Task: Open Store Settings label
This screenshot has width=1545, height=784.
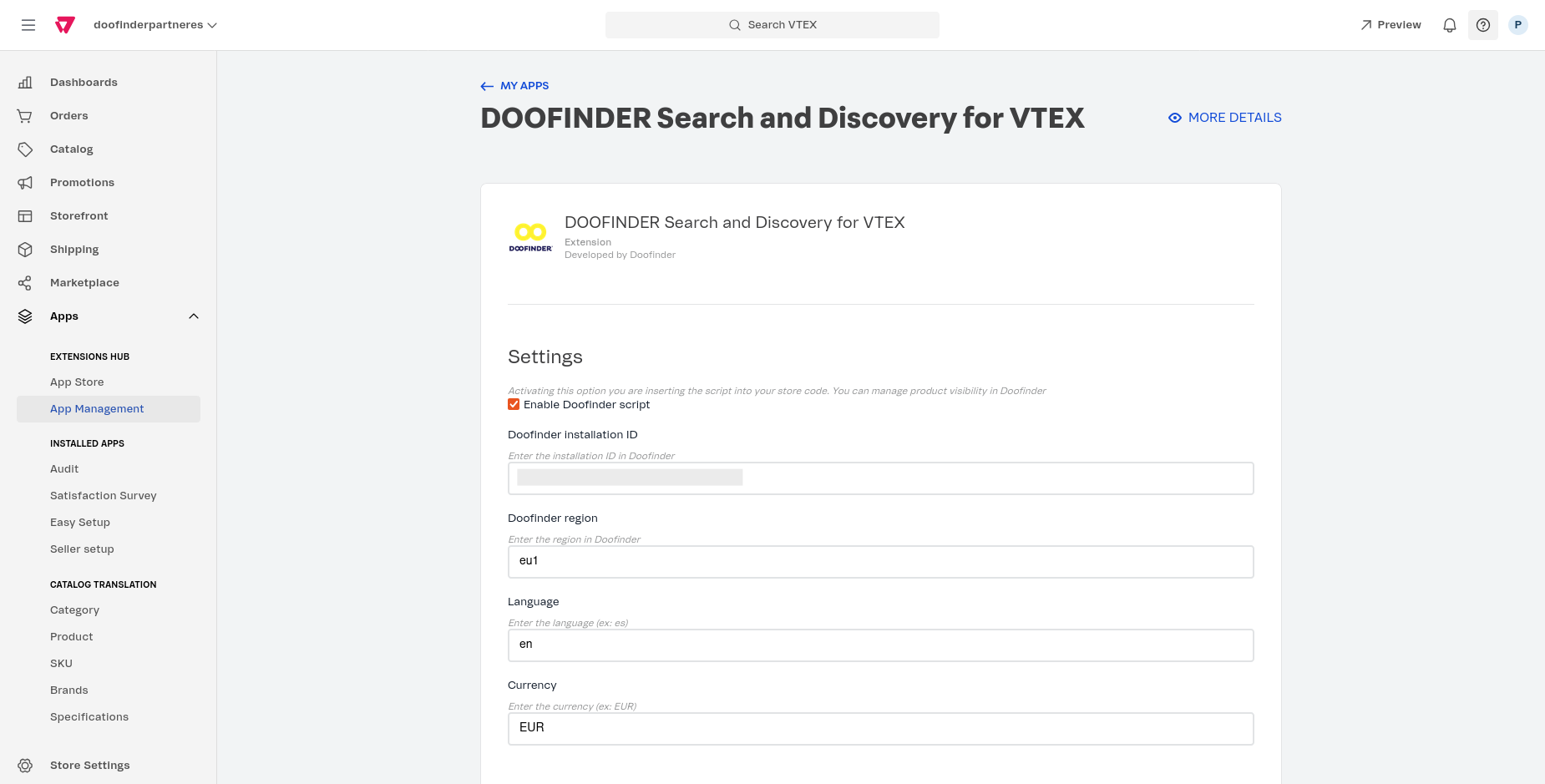Action: (x=90, y=766)
